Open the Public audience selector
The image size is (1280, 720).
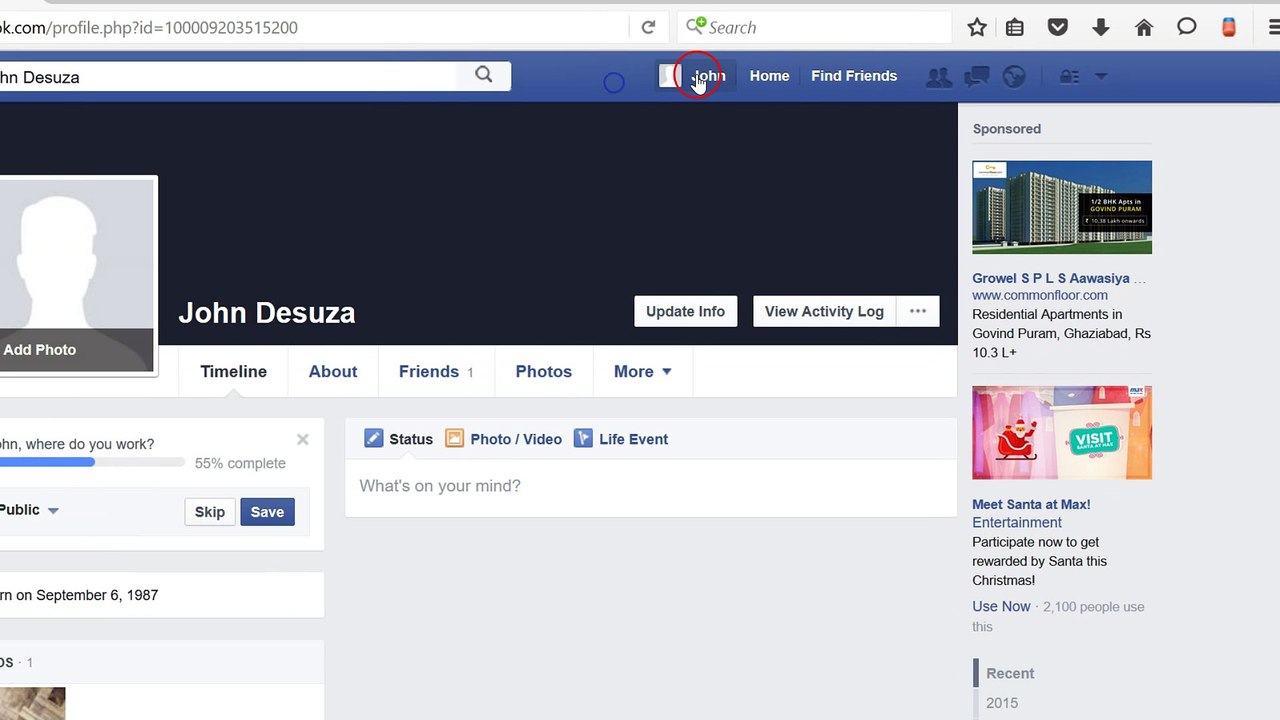[x=29, y=510]
